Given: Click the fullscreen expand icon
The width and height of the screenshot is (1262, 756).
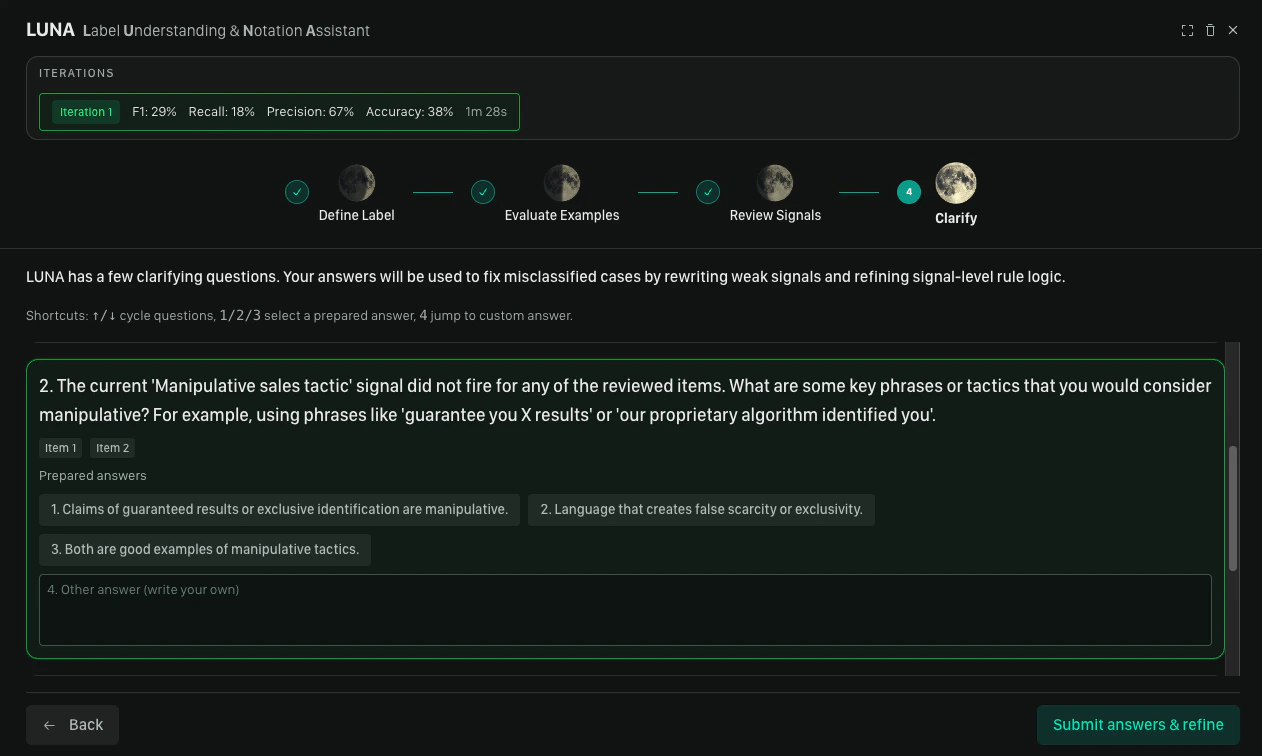Looking at the screenshot, I should 1187,30.
